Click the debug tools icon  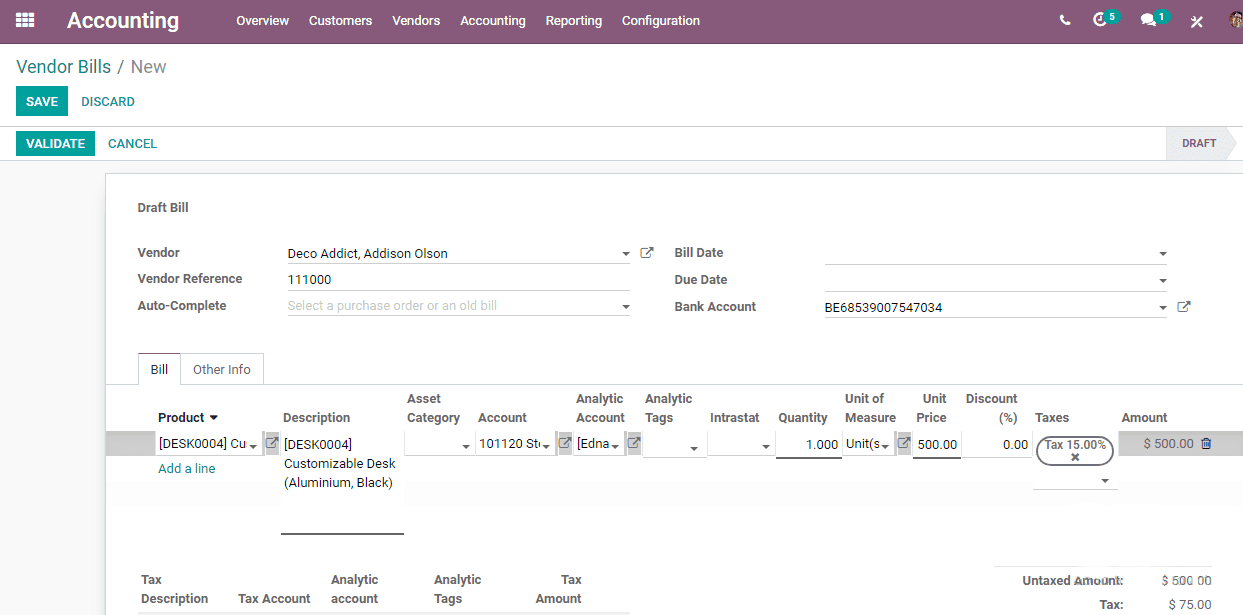click(1196, 21)
